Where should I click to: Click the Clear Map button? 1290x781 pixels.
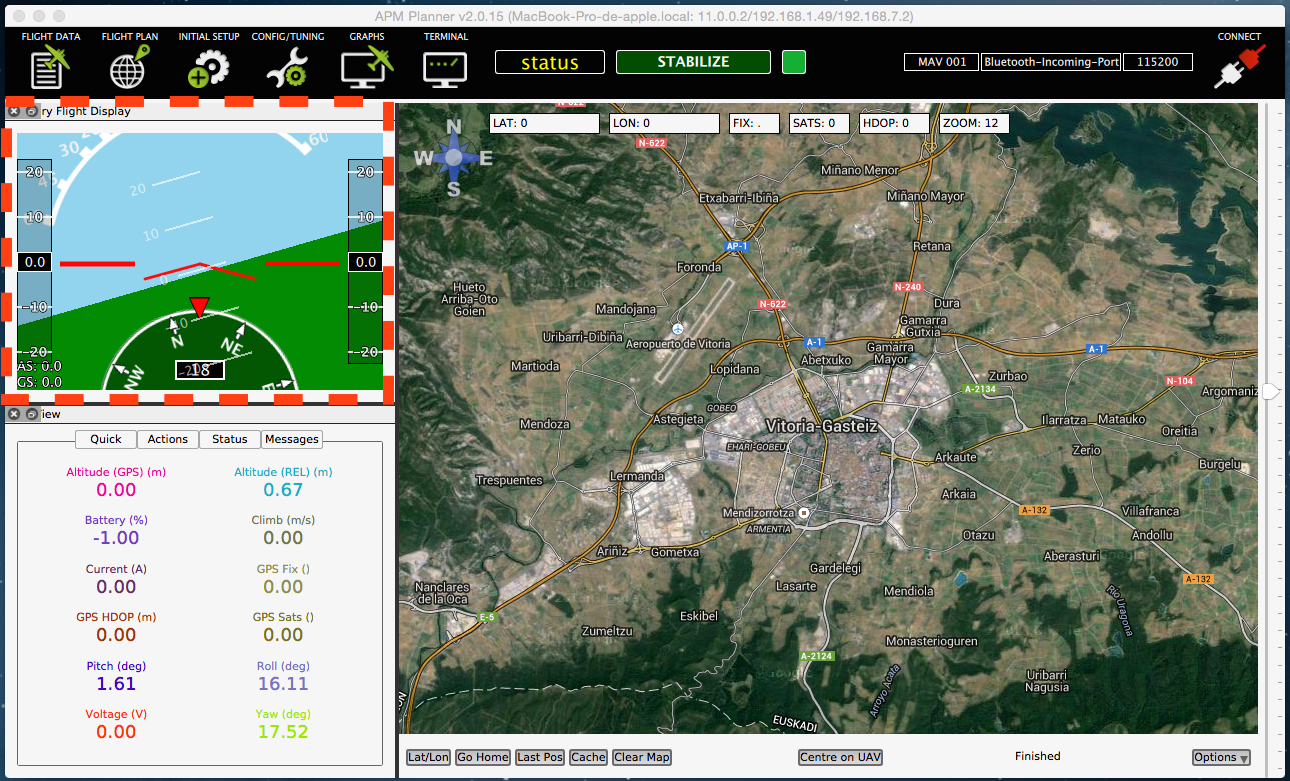642,757
